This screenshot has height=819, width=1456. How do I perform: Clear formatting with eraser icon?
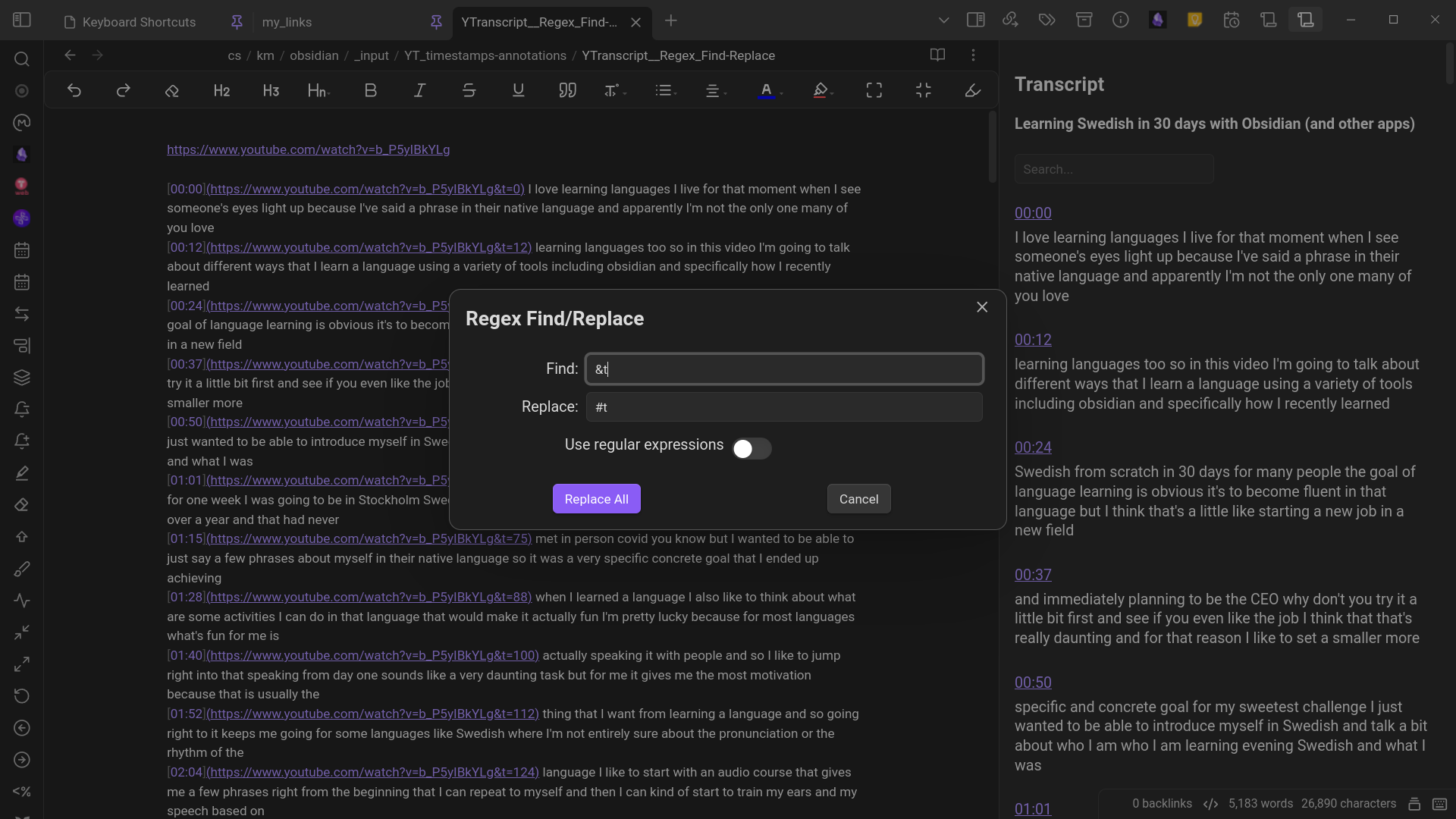[172, 91]
